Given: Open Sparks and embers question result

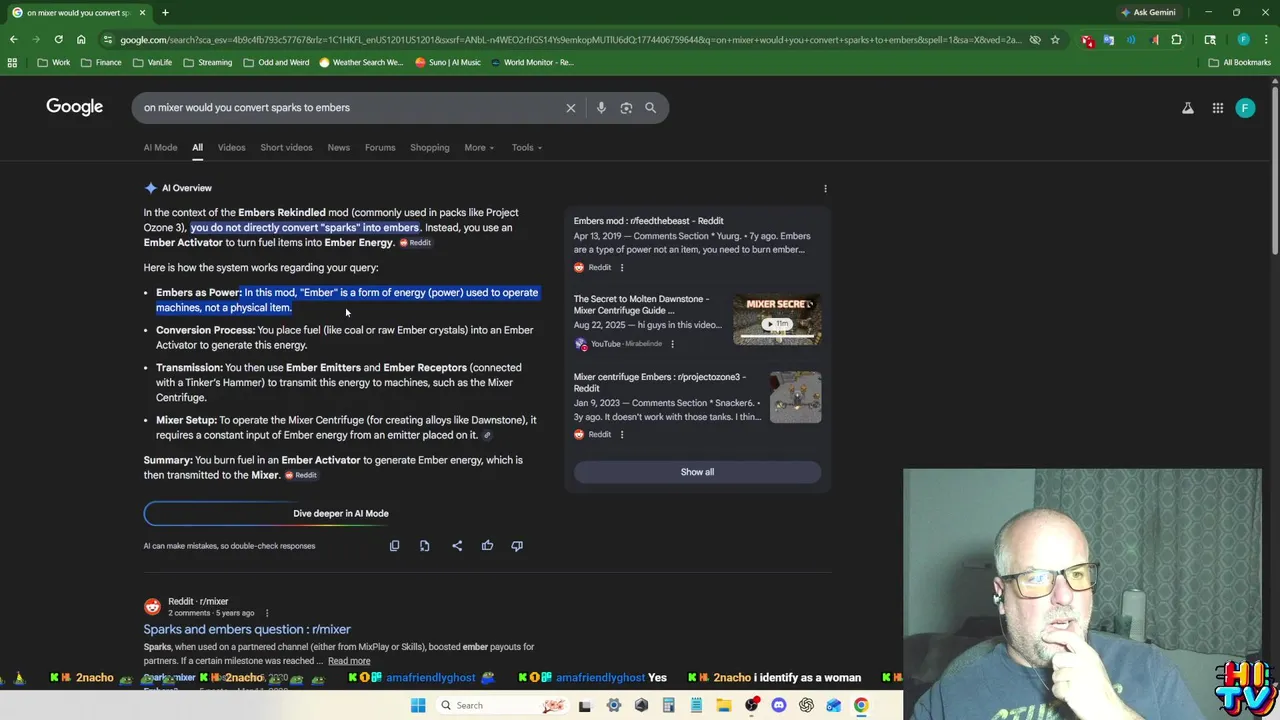Looking at the screenshot, I should [247, 629].
